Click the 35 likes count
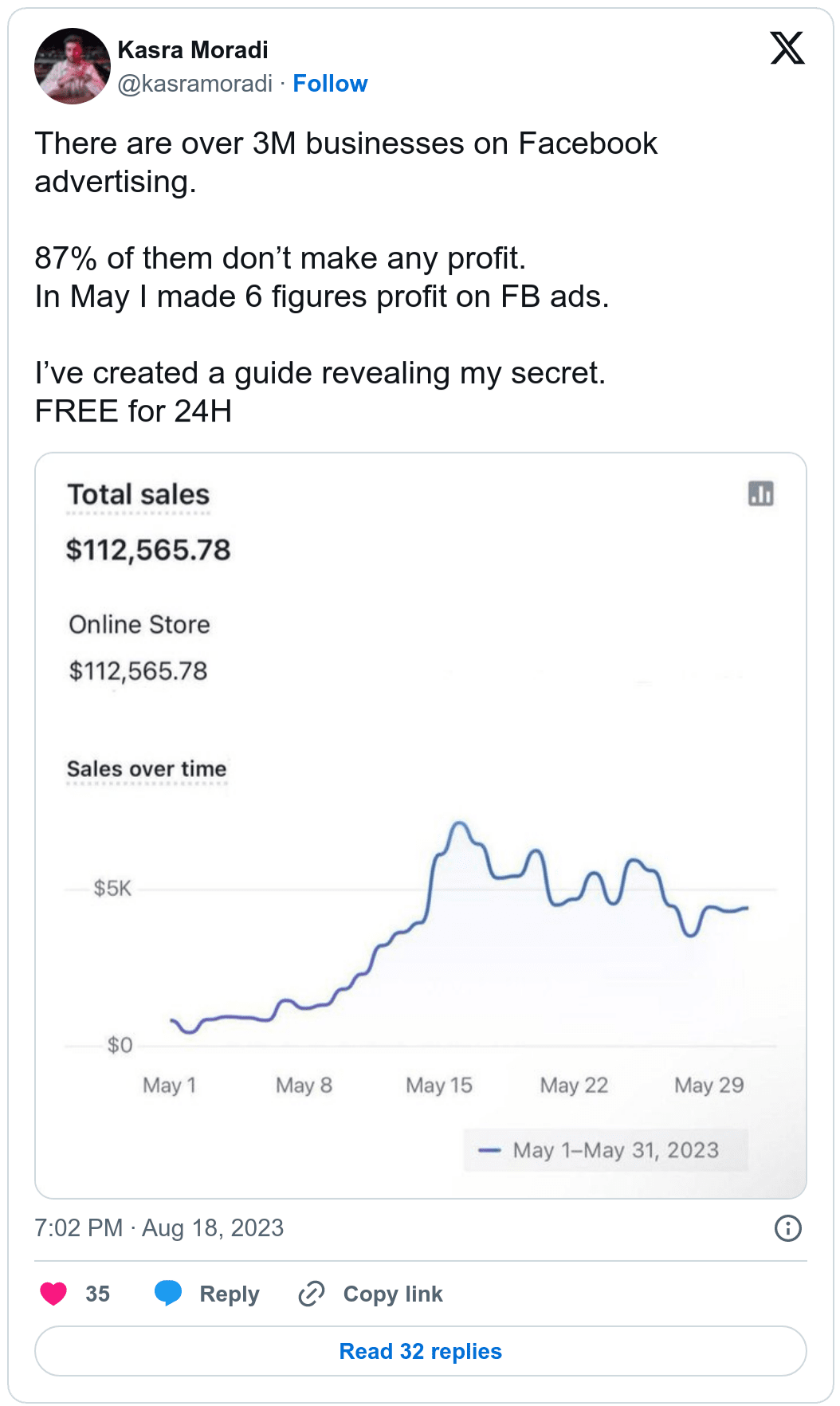The height and width of the screenshot is (1406, 840). [97, 1294]
